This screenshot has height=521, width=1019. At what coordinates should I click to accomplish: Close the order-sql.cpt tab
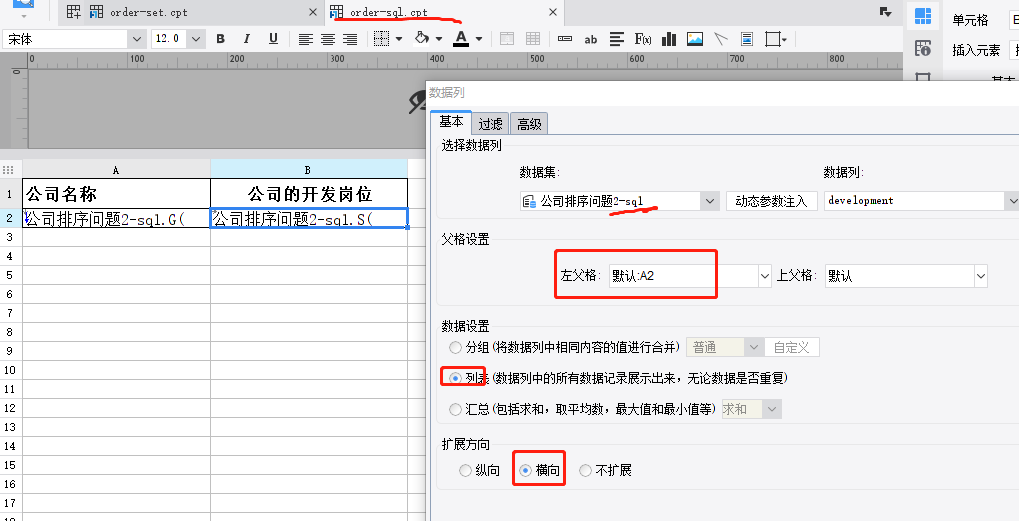click(553, 12)
